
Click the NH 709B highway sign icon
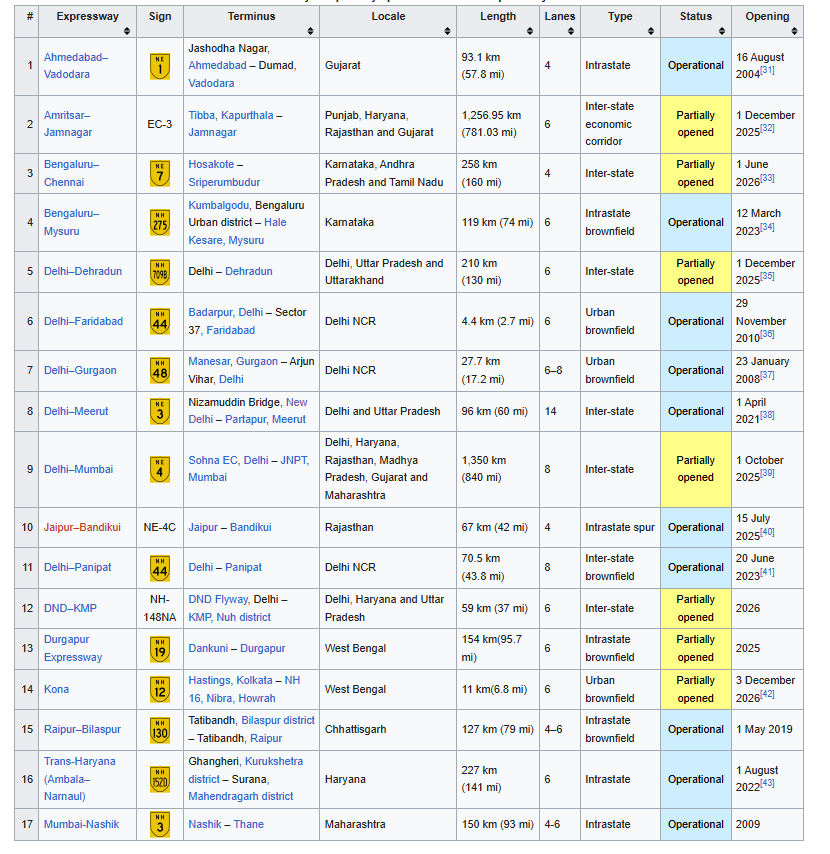tap(160, 272)
